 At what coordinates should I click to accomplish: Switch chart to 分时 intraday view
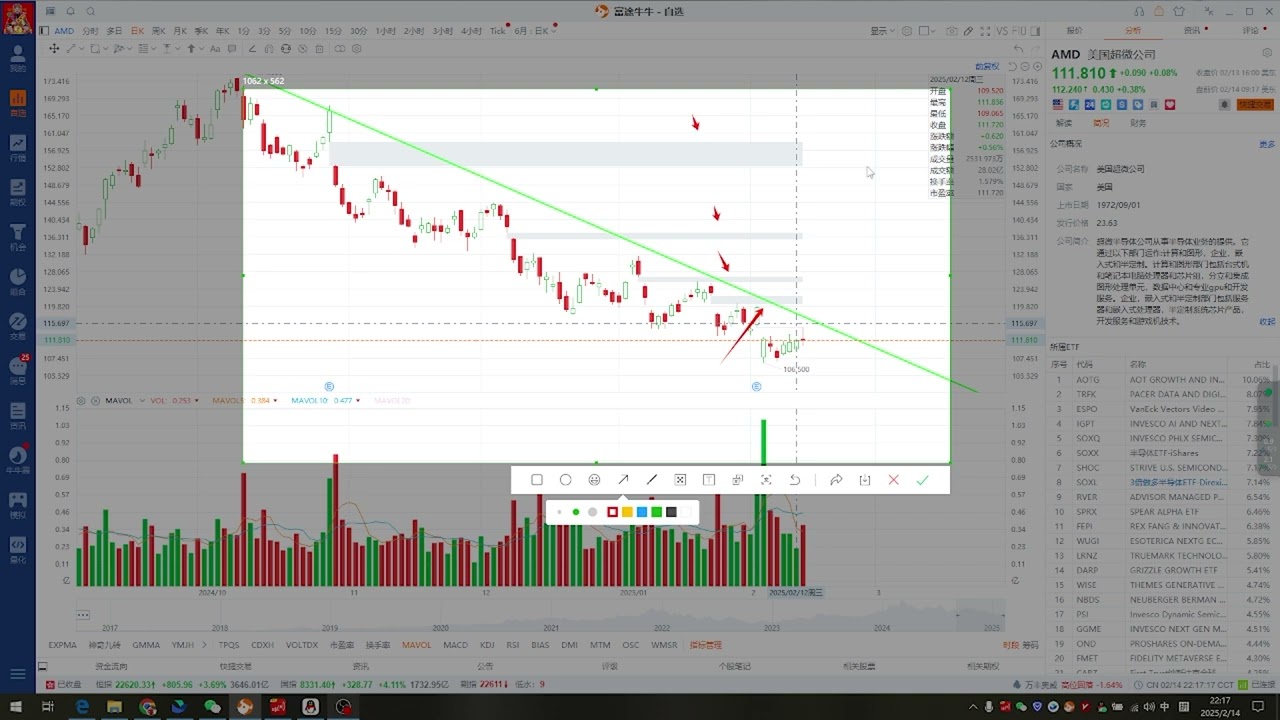point(90,31)
